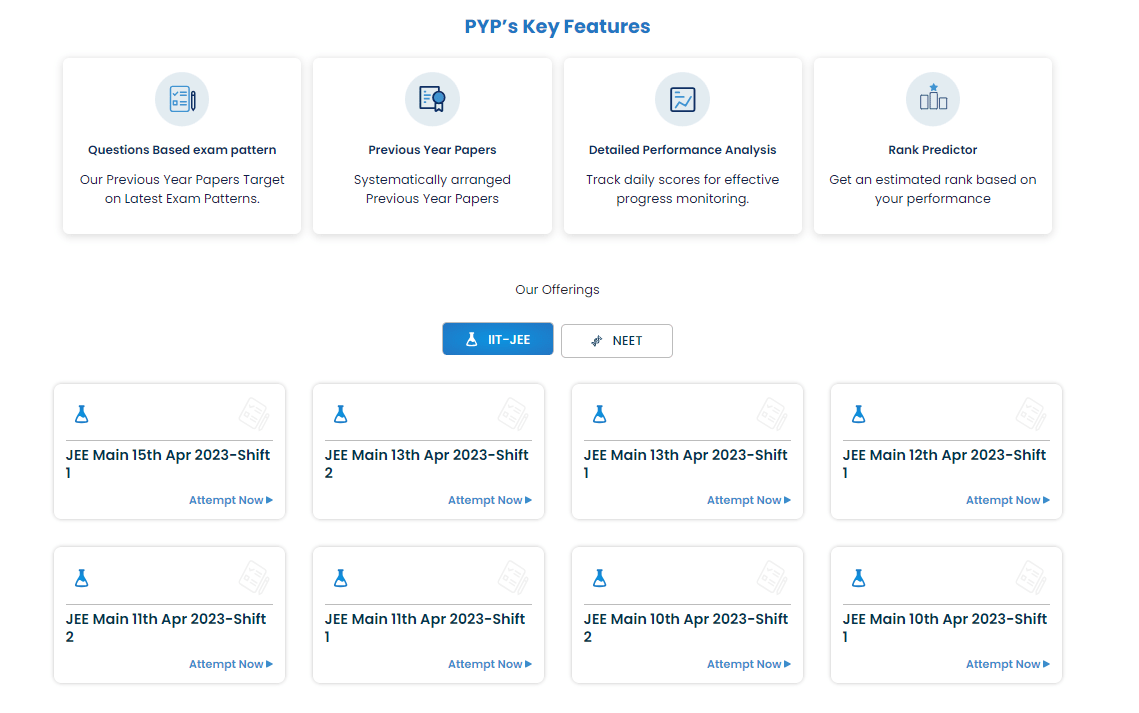Screen dimensions: 1139x713
Task: Attempt Now for JEE Main 10th Apr Shift 2
Action: (748, 664)
